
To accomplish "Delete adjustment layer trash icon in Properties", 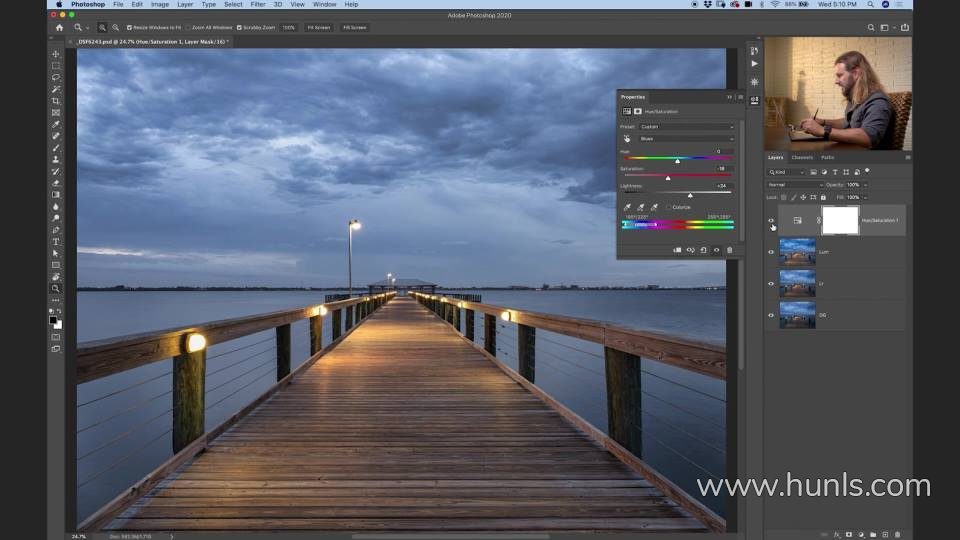I will click(729, 250).
